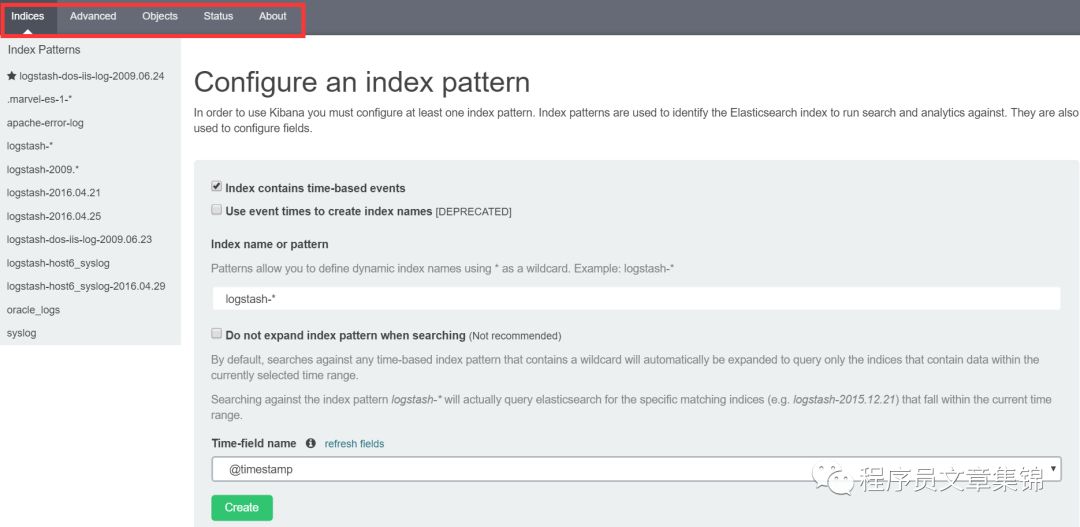The image size is (1080, 527).
Task: Click the 'refresh fields' link
Action: point(354,443)
